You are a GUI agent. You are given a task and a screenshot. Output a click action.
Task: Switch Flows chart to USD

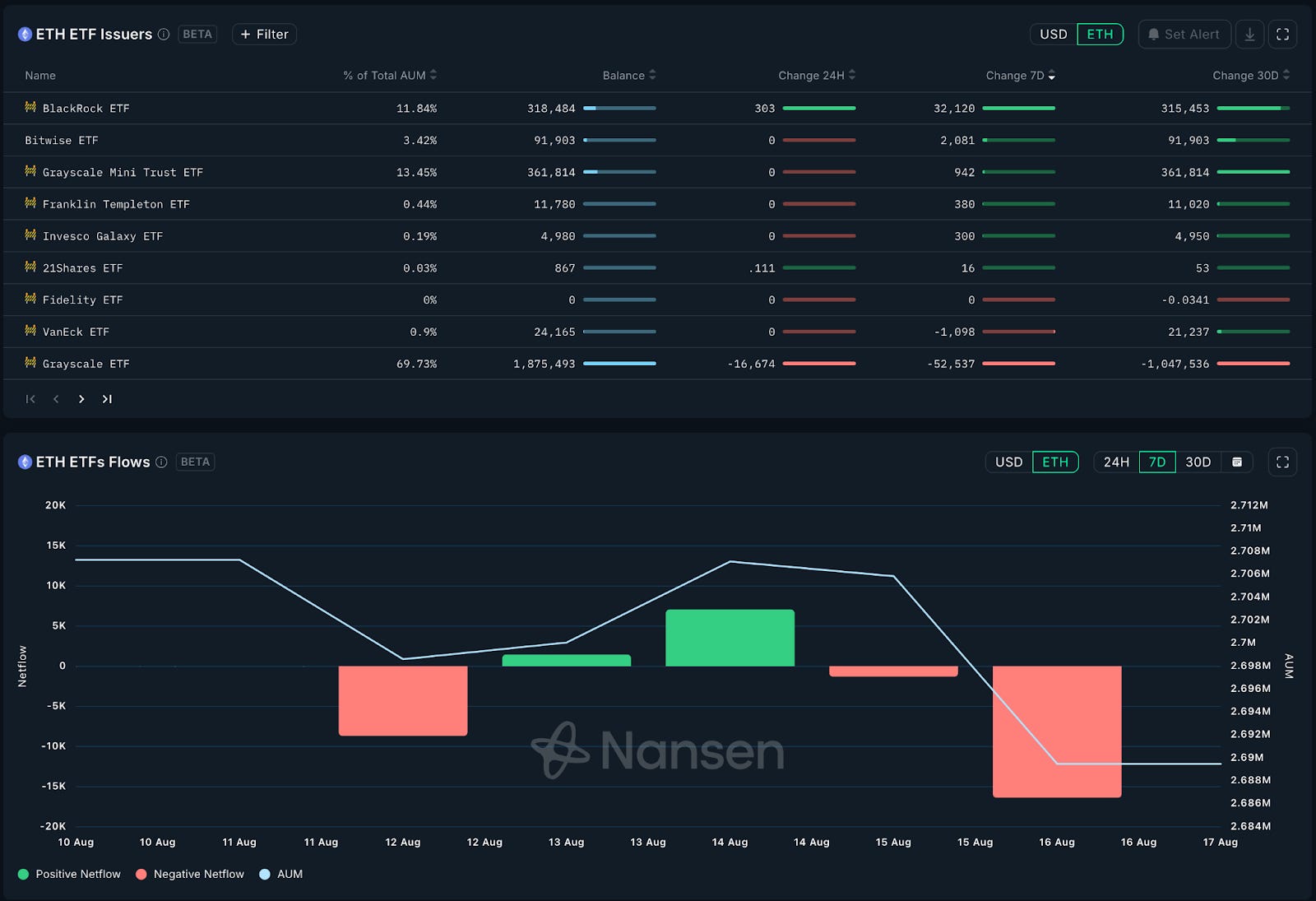click(x=1008, y=462)
